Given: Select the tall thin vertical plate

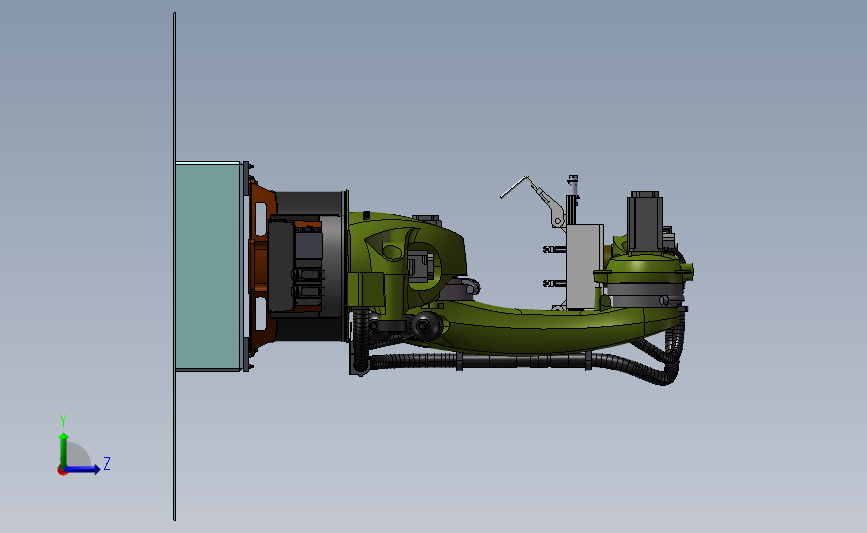Looking at the screenshot, I should (175, 266).
